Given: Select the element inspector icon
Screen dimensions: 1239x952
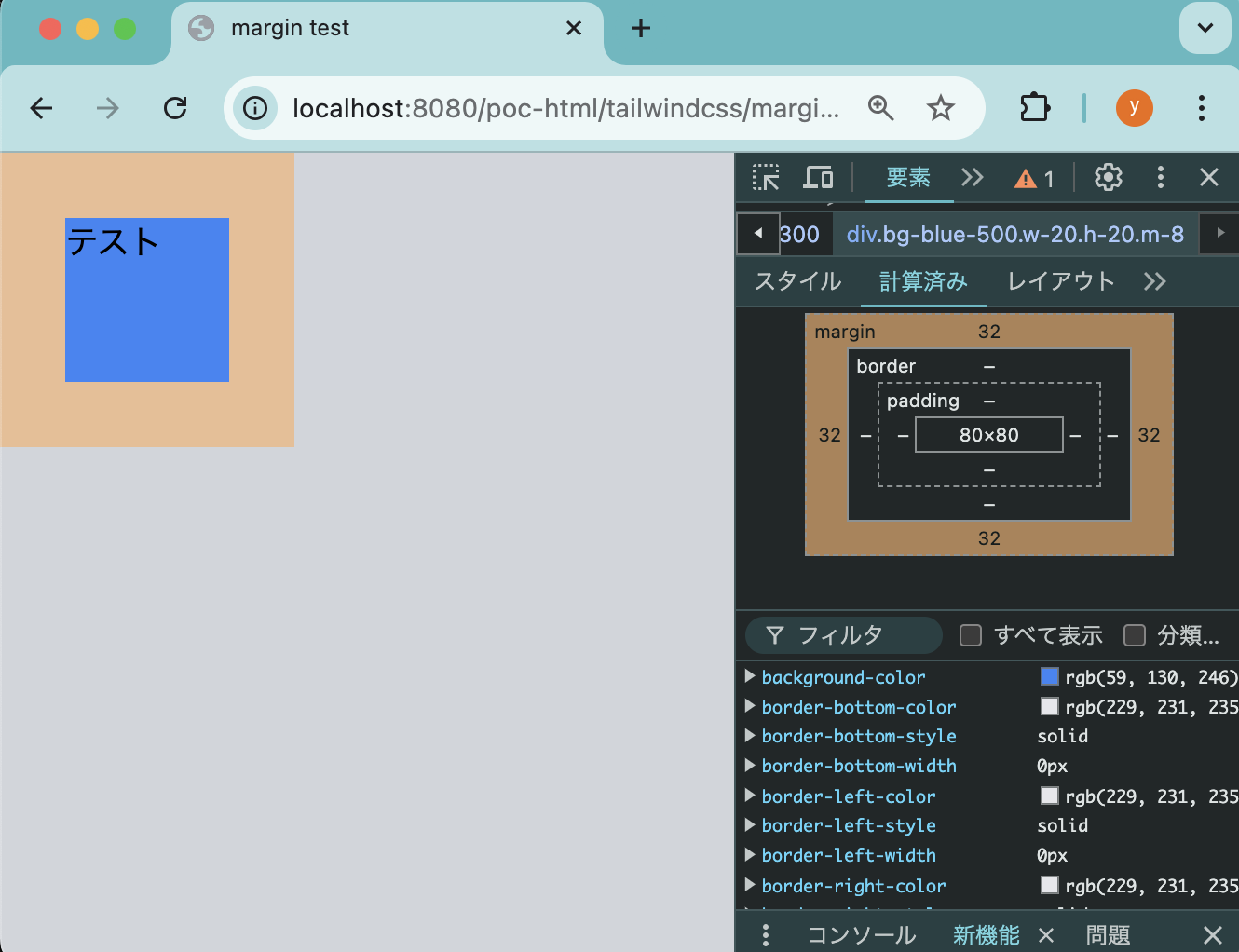Looking at the screenshot, I should coord(766,177).
